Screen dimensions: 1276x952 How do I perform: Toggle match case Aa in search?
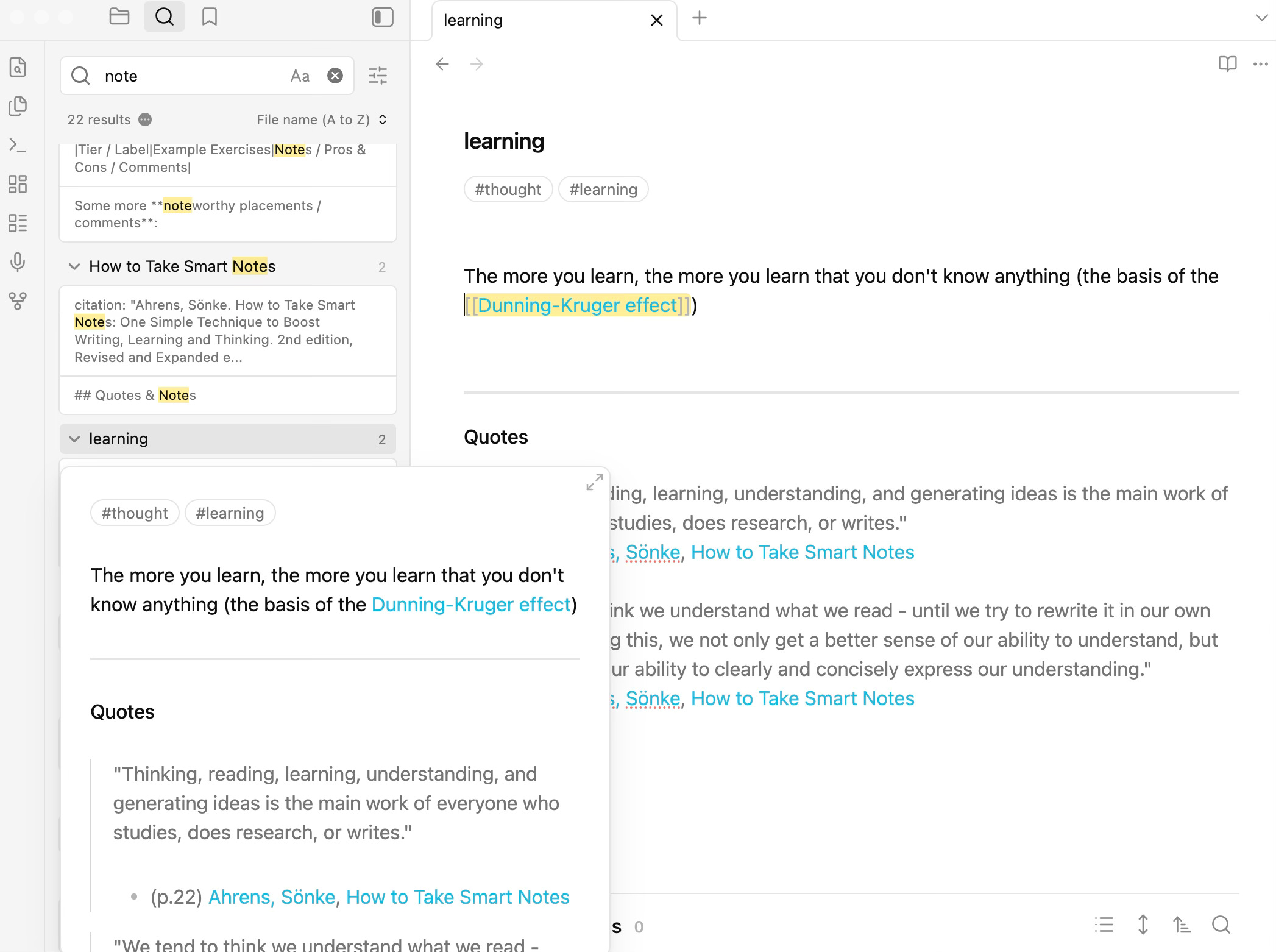click(x=300, y=76)
